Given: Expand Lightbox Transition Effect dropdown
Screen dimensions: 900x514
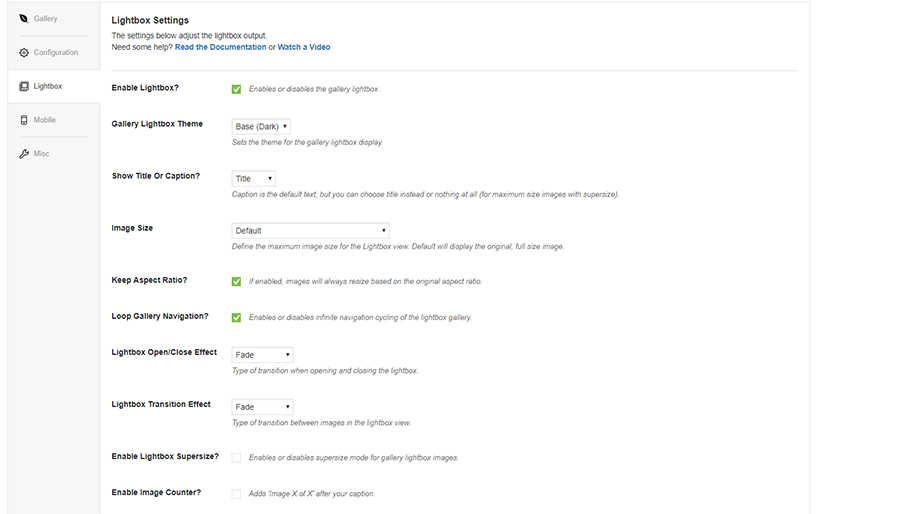Looking at the screenshot, I should 262,407.
